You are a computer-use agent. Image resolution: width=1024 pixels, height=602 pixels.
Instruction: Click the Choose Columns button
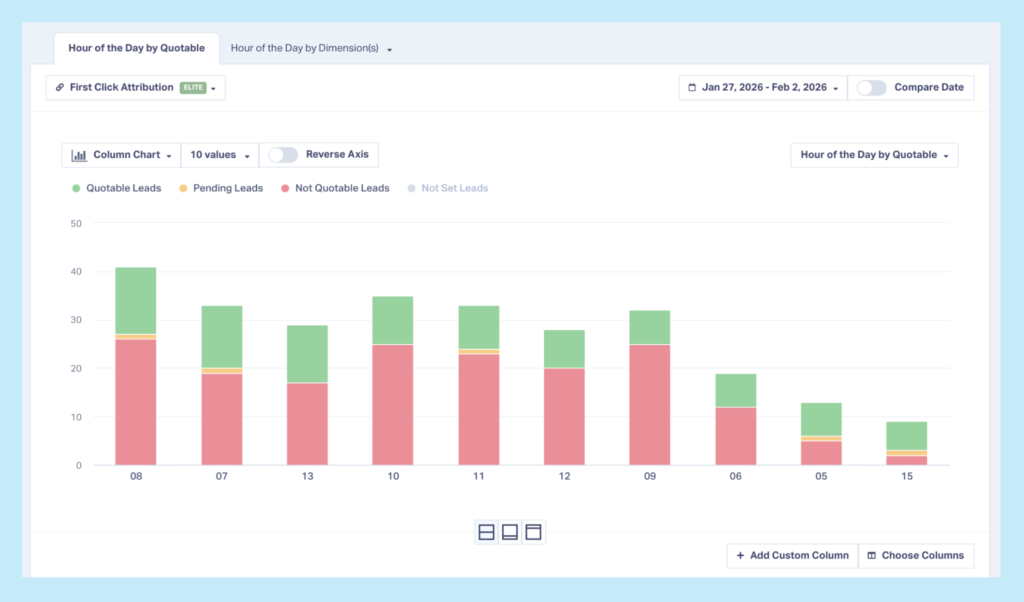point(916,555)
